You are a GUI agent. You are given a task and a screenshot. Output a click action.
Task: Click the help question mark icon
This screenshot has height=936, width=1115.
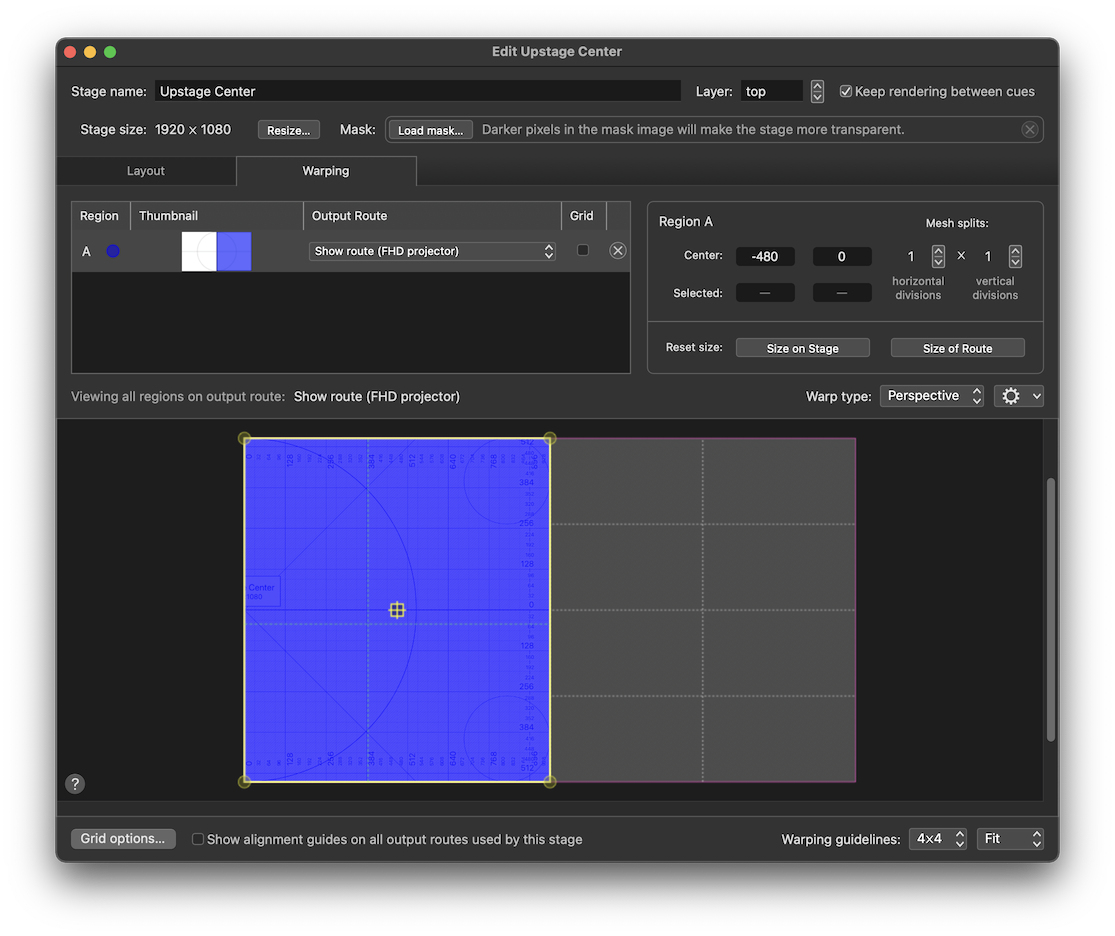click(x=75, y=784)
